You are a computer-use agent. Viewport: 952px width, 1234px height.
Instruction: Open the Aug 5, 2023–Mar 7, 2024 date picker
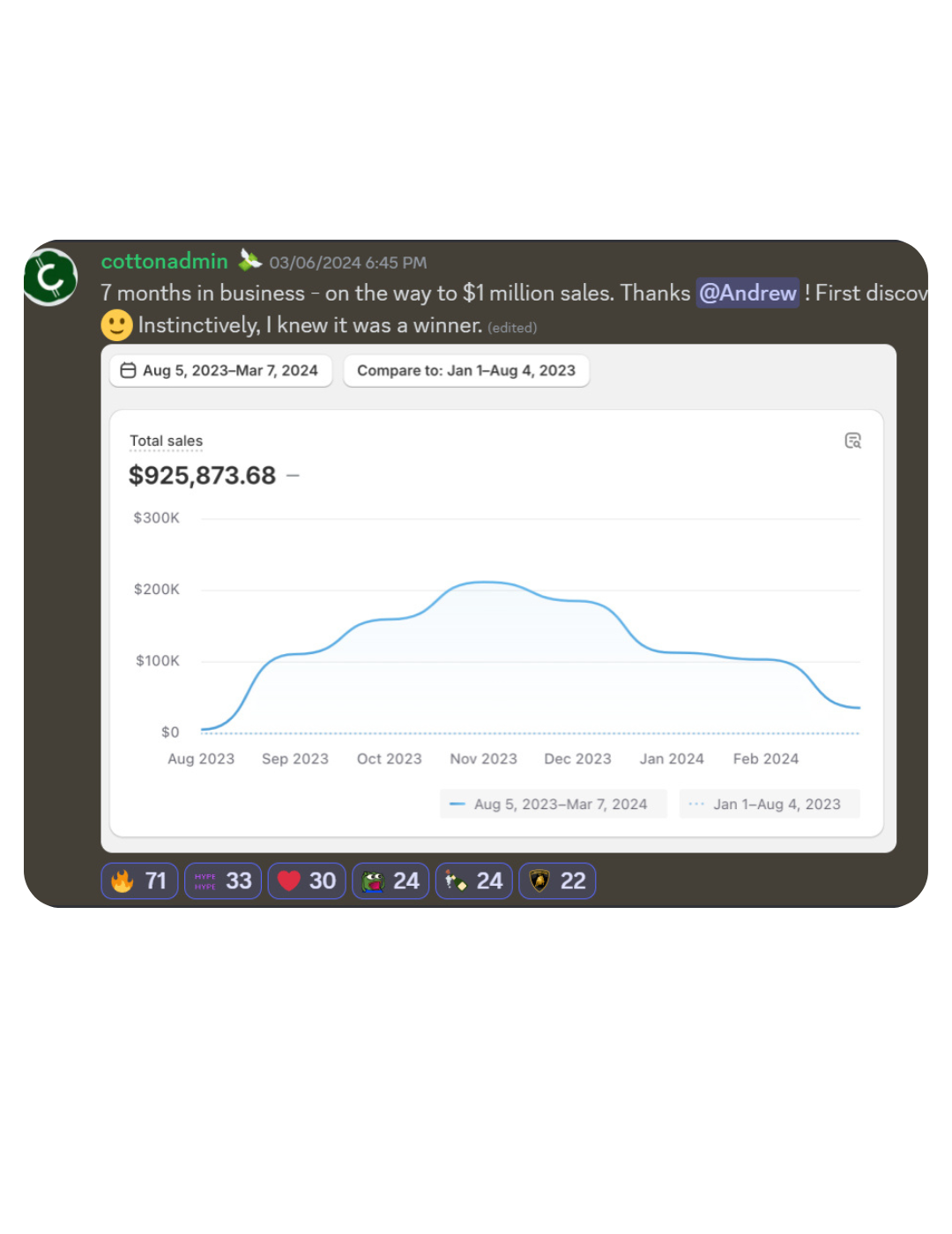coord(220,370)
